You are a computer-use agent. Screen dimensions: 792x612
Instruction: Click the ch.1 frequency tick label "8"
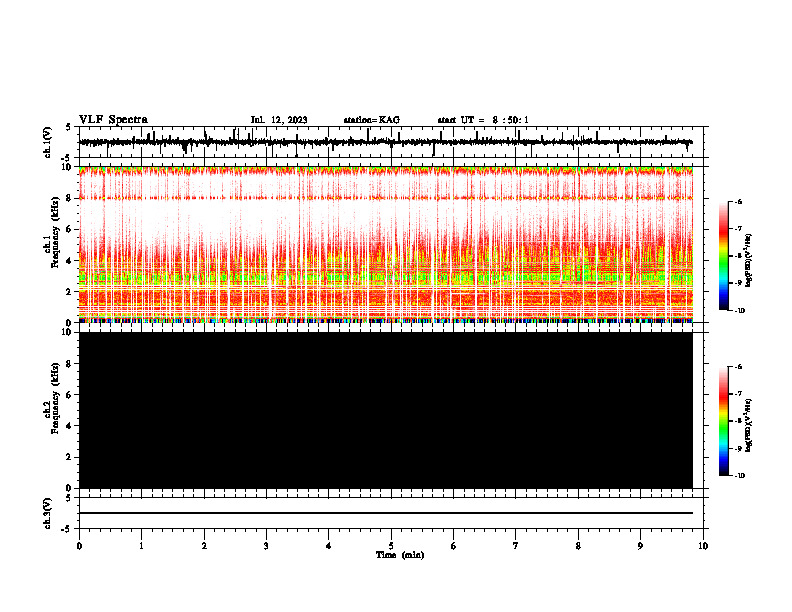click(x=68, y=198)
